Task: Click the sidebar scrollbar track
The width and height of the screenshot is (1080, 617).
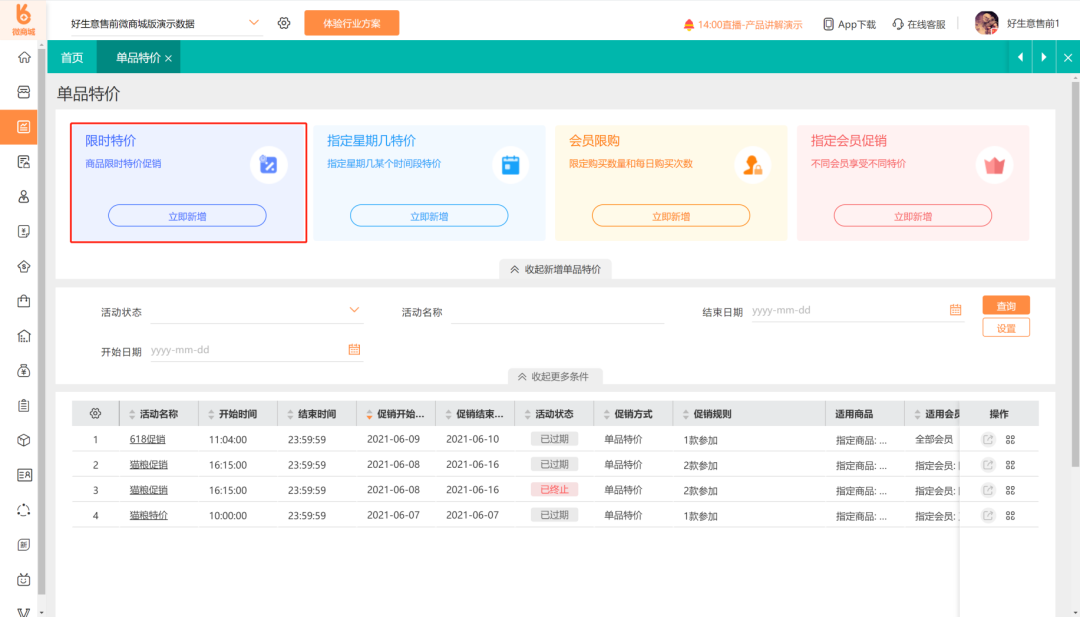Action: pos(41,324)
